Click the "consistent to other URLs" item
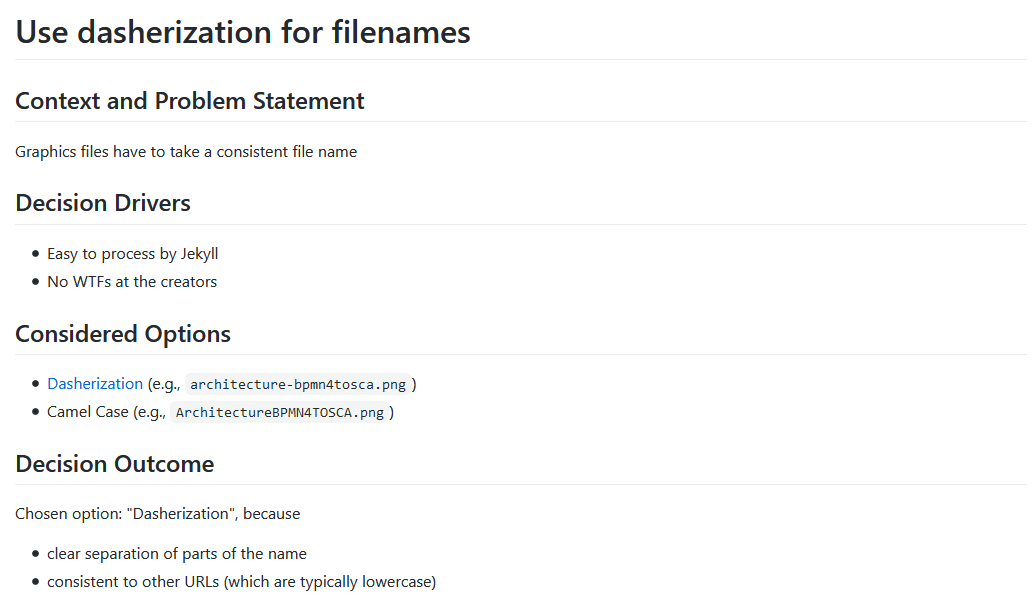The height and width of the screenshot is (601, 1036). coord(241,582)
